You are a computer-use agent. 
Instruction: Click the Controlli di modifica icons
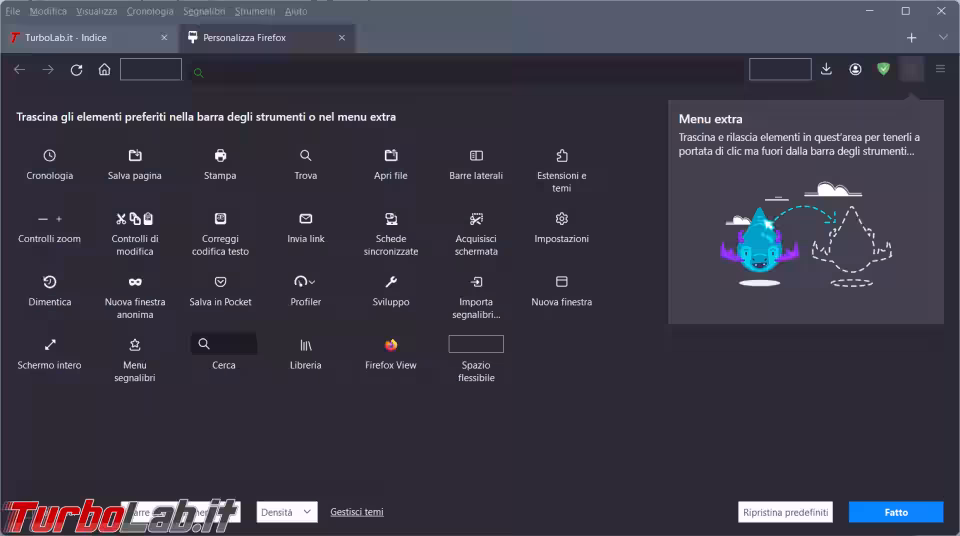click(135, 219)
